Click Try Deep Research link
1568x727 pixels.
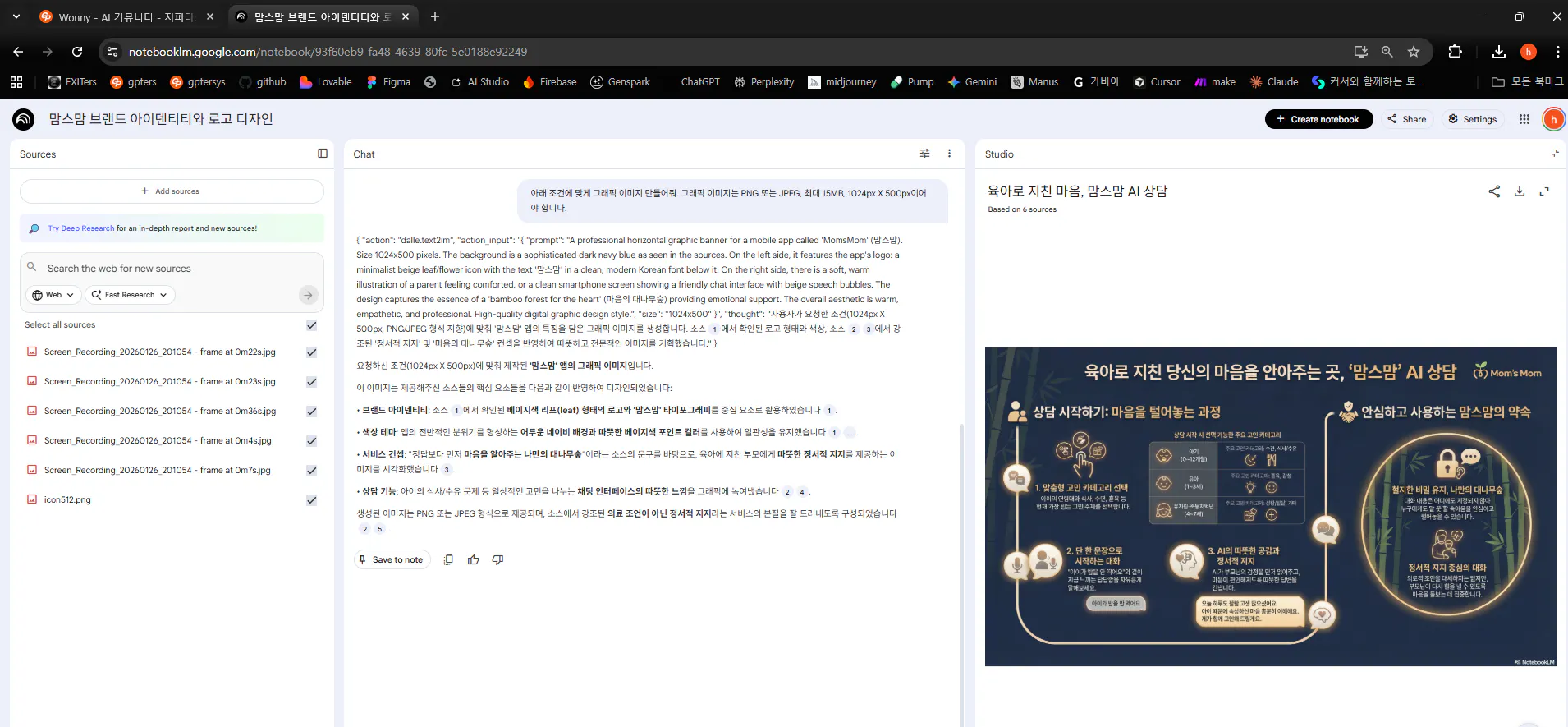(x=81, y=228)
